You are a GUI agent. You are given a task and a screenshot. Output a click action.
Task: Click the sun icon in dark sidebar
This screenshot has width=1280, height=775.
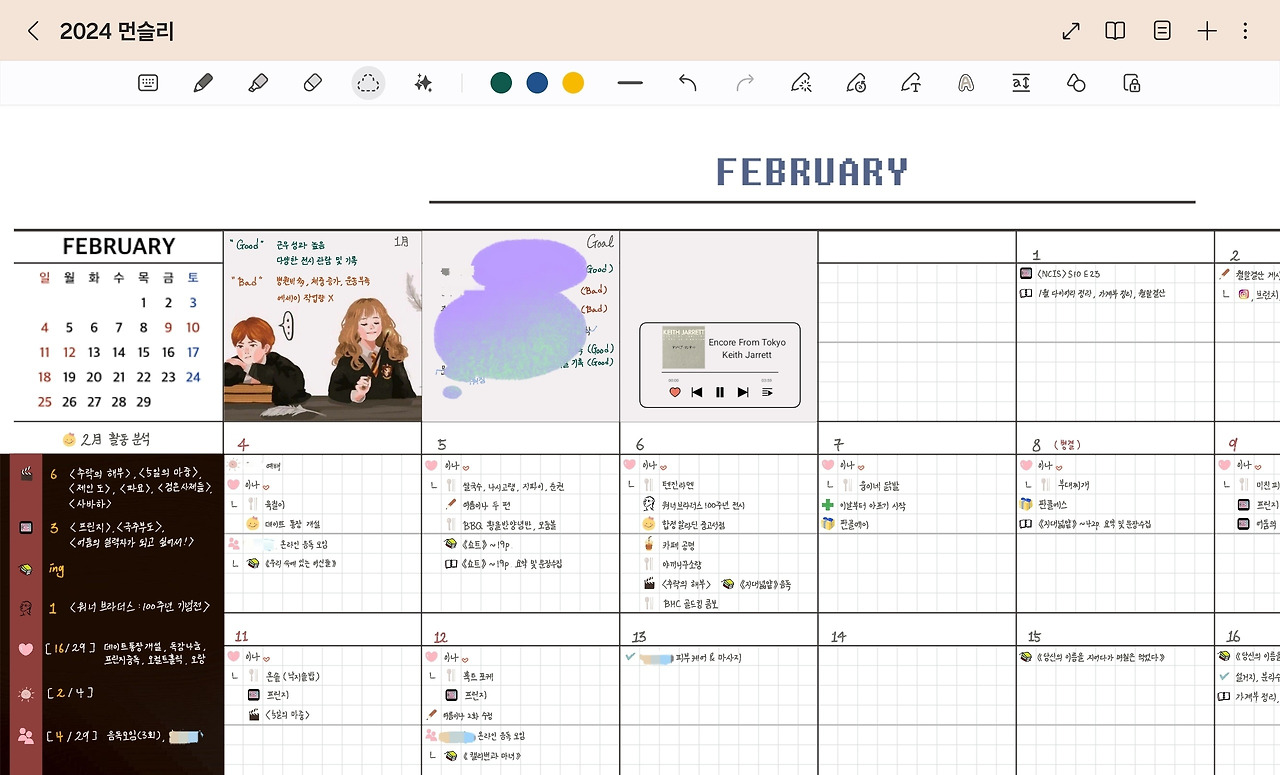pos(26,693)
